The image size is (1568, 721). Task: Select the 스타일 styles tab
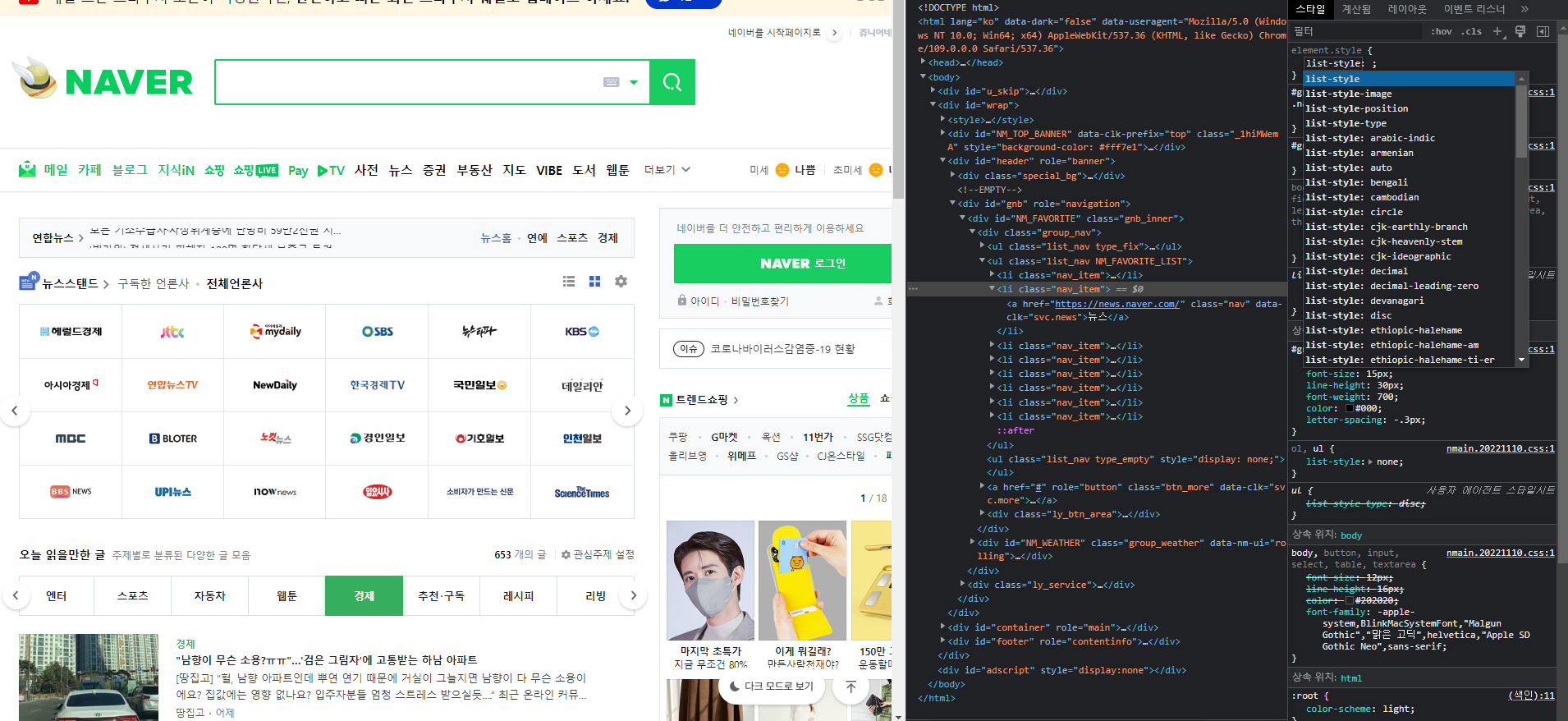[1310, 9]
